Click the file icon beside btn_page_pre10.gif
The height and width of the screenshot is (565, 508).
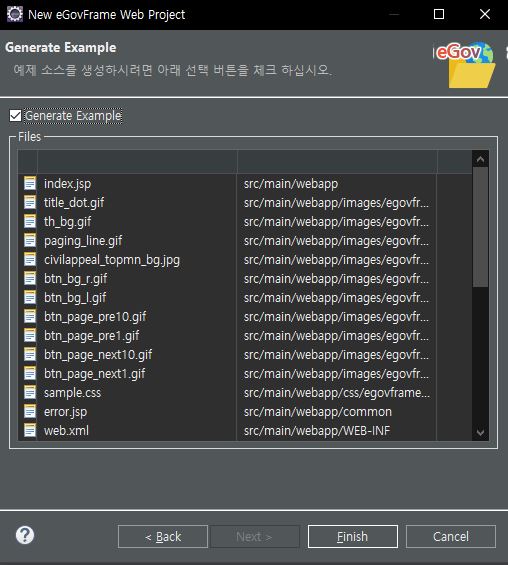coord(30,316)
